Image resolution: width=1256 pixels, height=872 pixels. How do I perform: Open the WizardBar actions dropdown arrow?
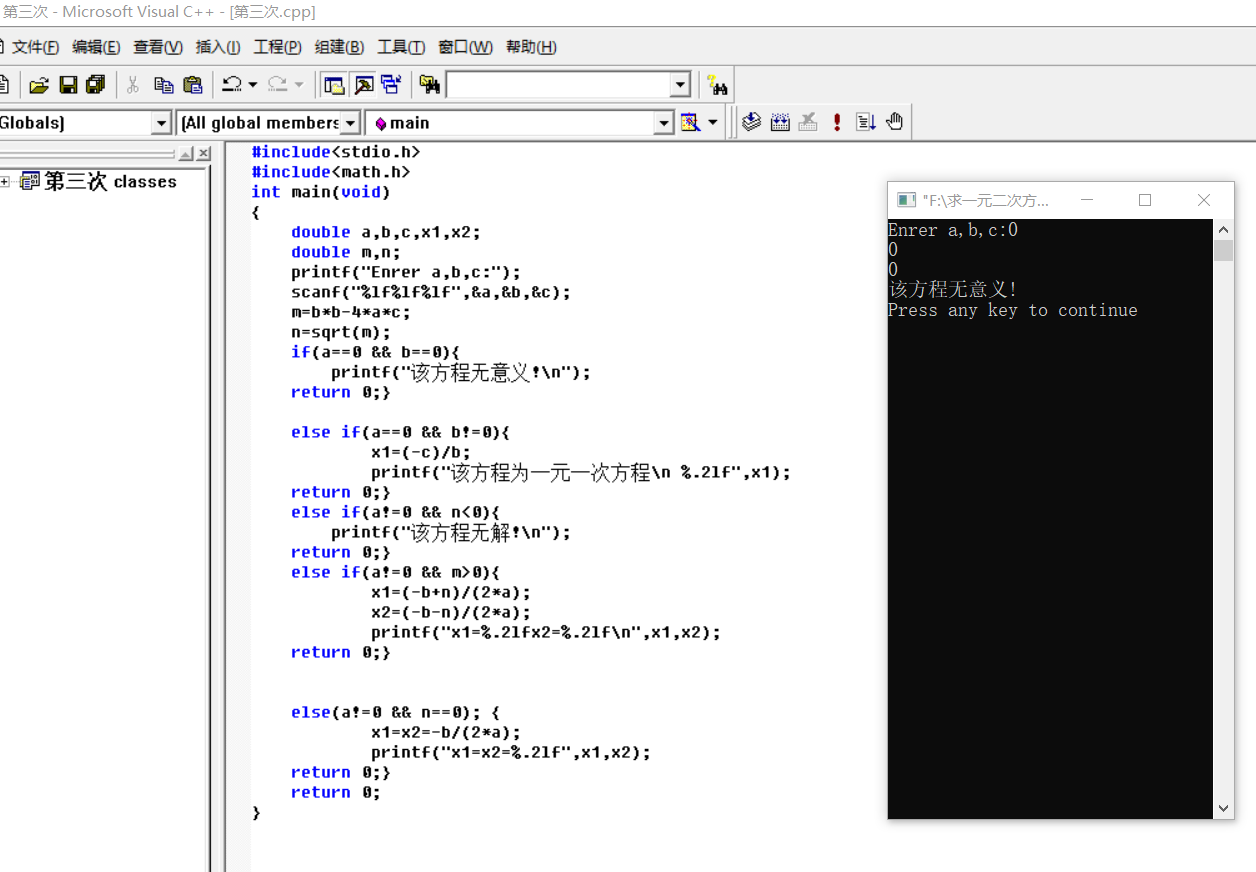713,122
